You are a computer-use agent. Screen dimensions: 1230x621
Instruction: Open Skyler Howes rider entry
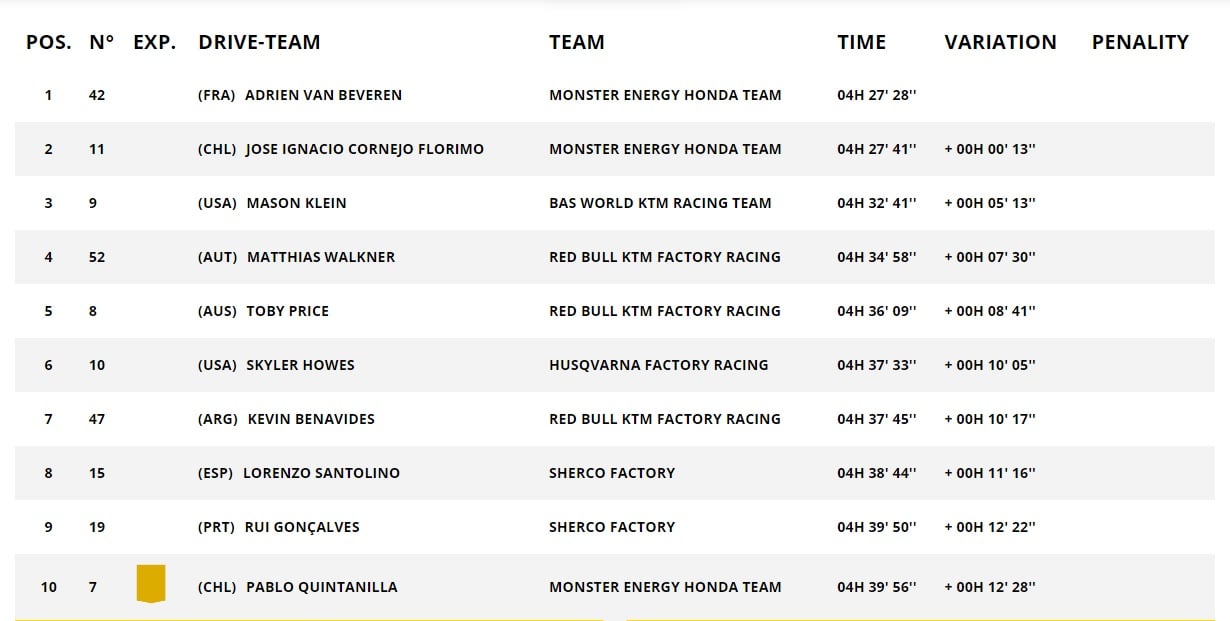(300, 365)
